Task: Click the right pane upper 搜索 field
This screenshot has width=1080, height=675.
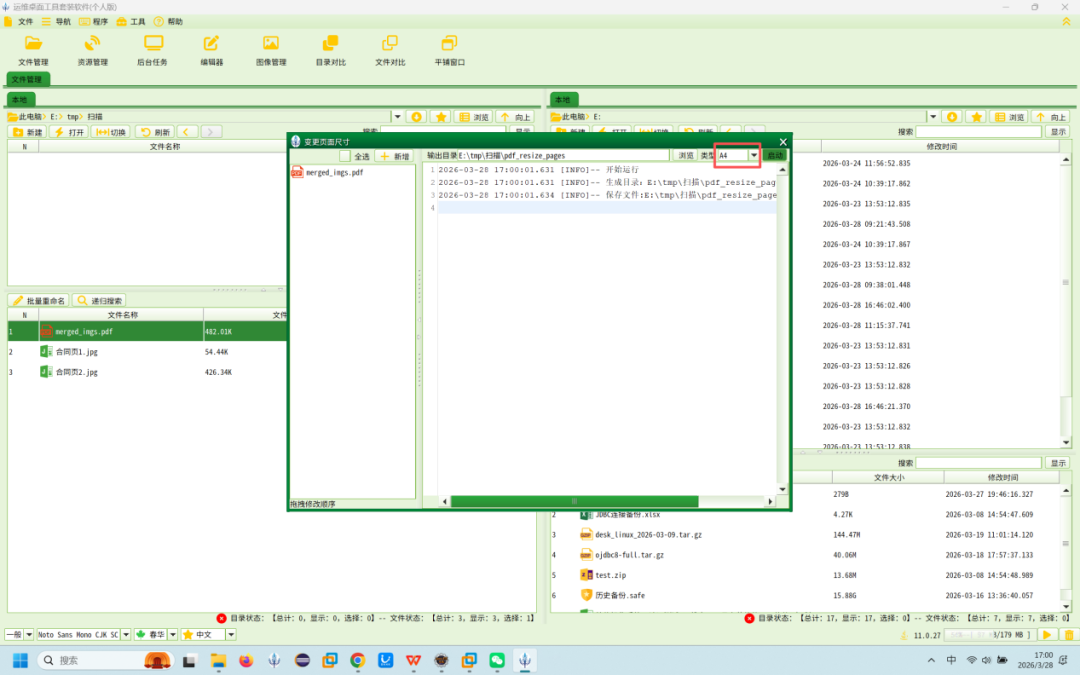Action: coord(979,132)
